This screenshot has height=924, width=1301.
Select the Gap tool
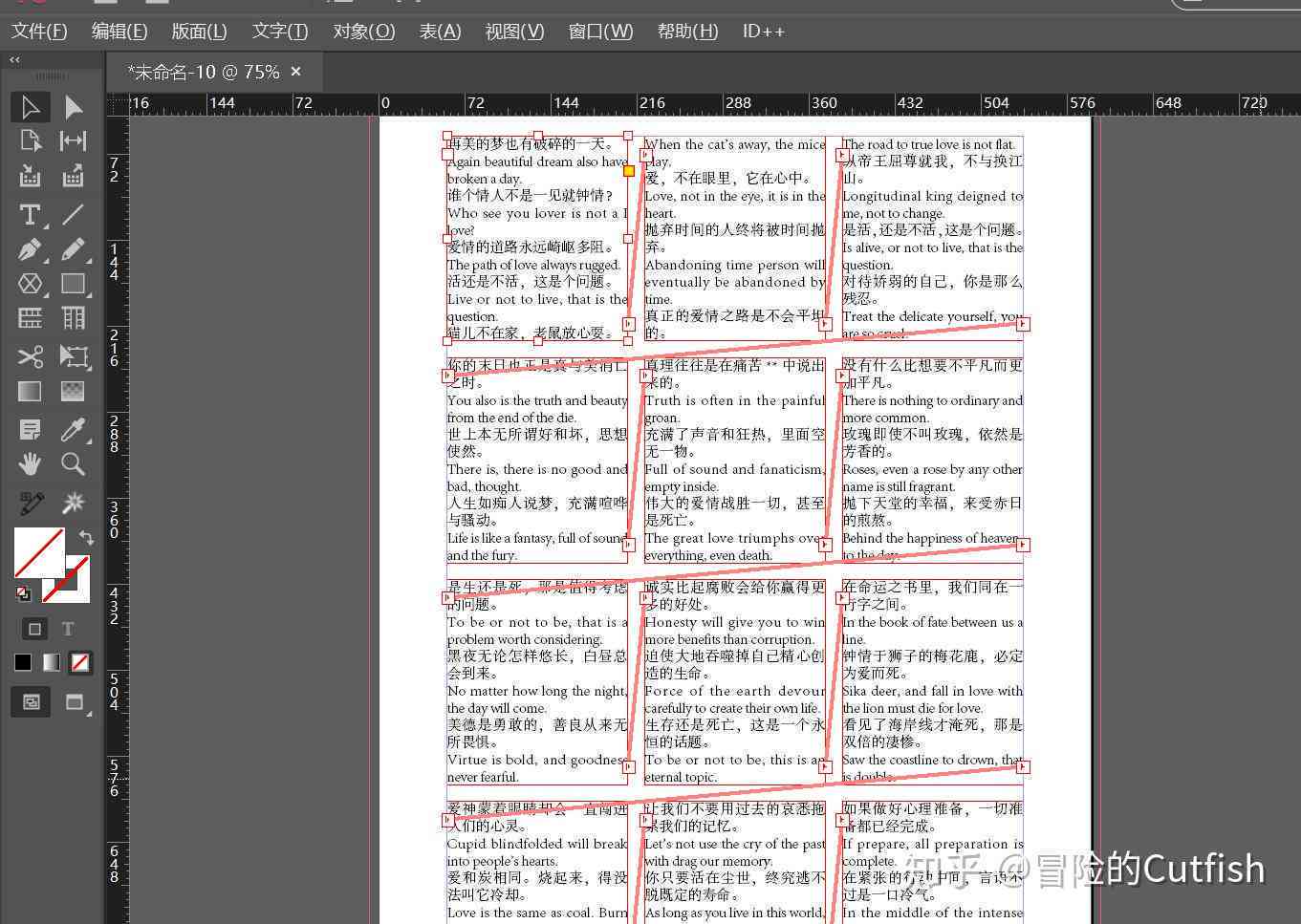[x=74, y=141]
